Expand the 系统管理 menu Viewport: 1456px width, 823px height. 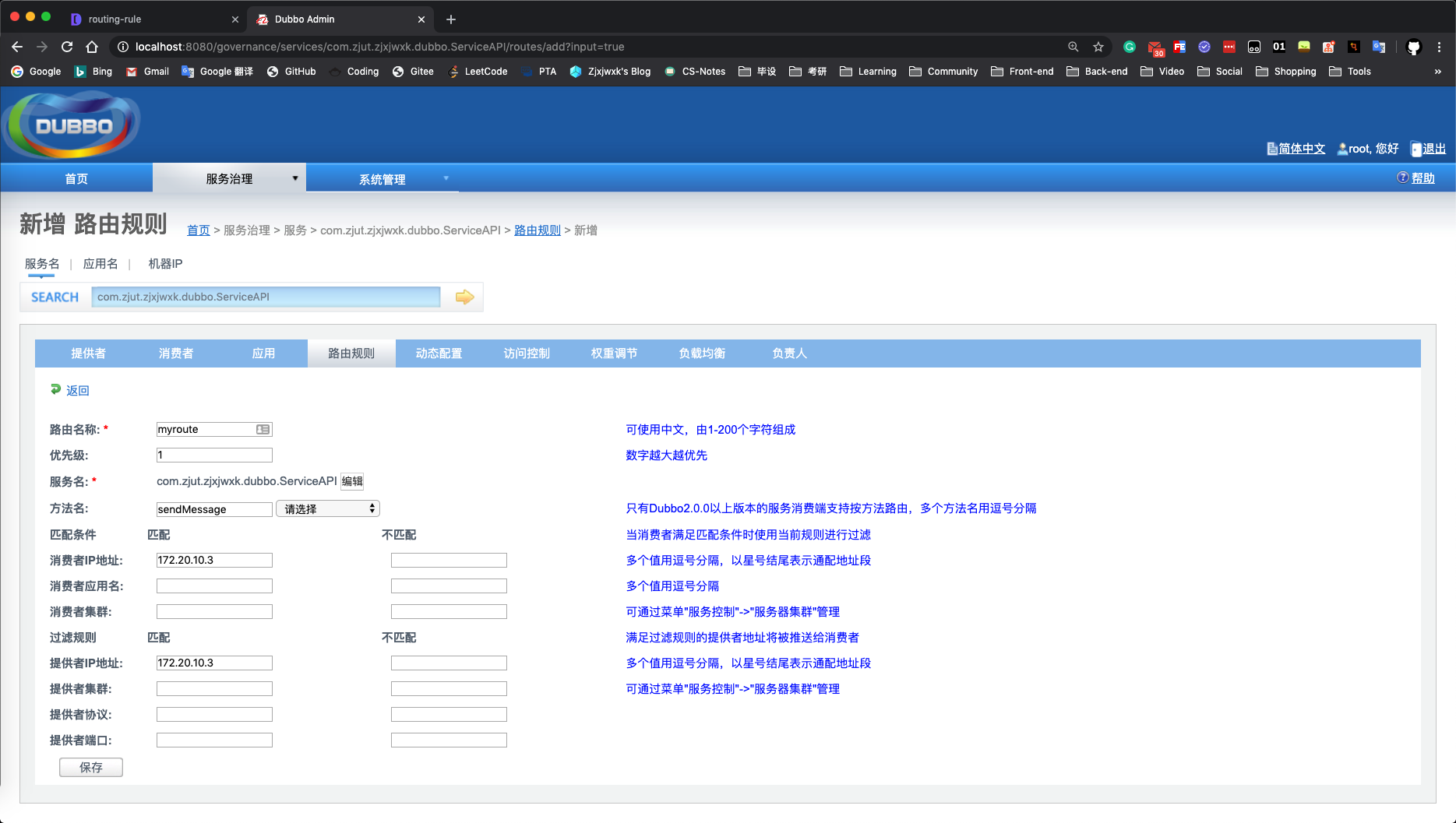coord(383,178)
